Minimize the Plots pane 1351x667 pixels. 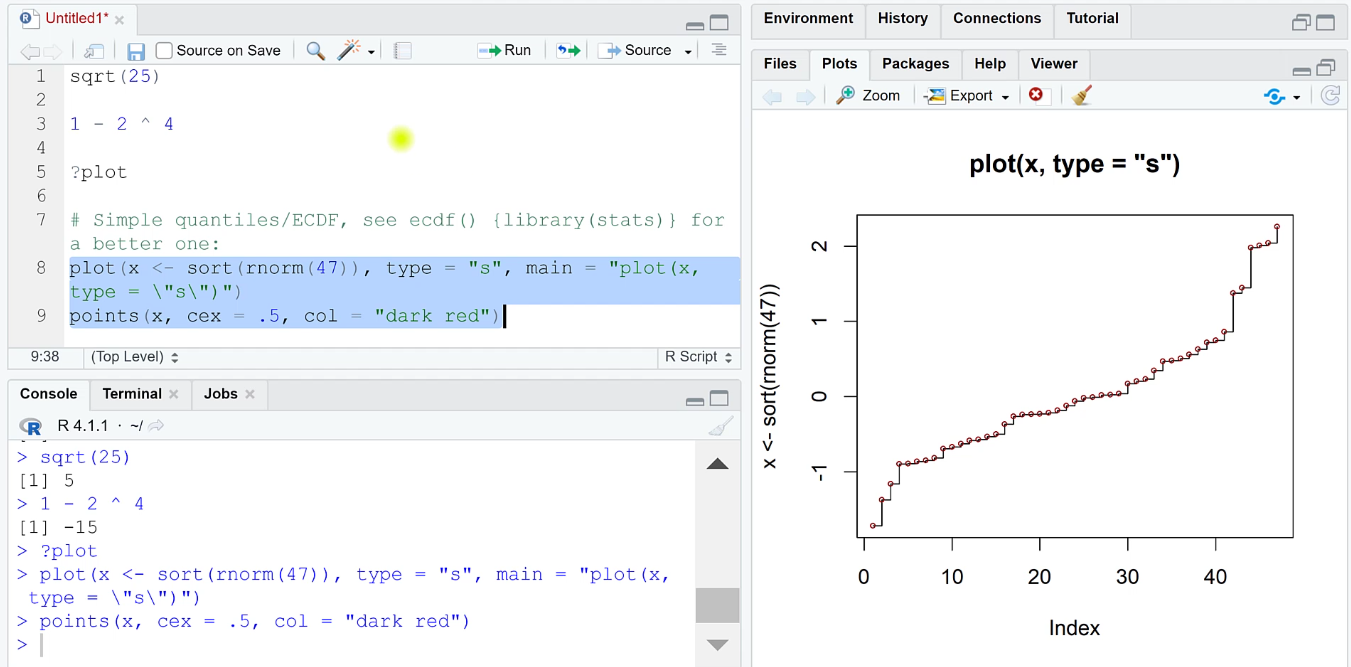[x=1301, y=72]
